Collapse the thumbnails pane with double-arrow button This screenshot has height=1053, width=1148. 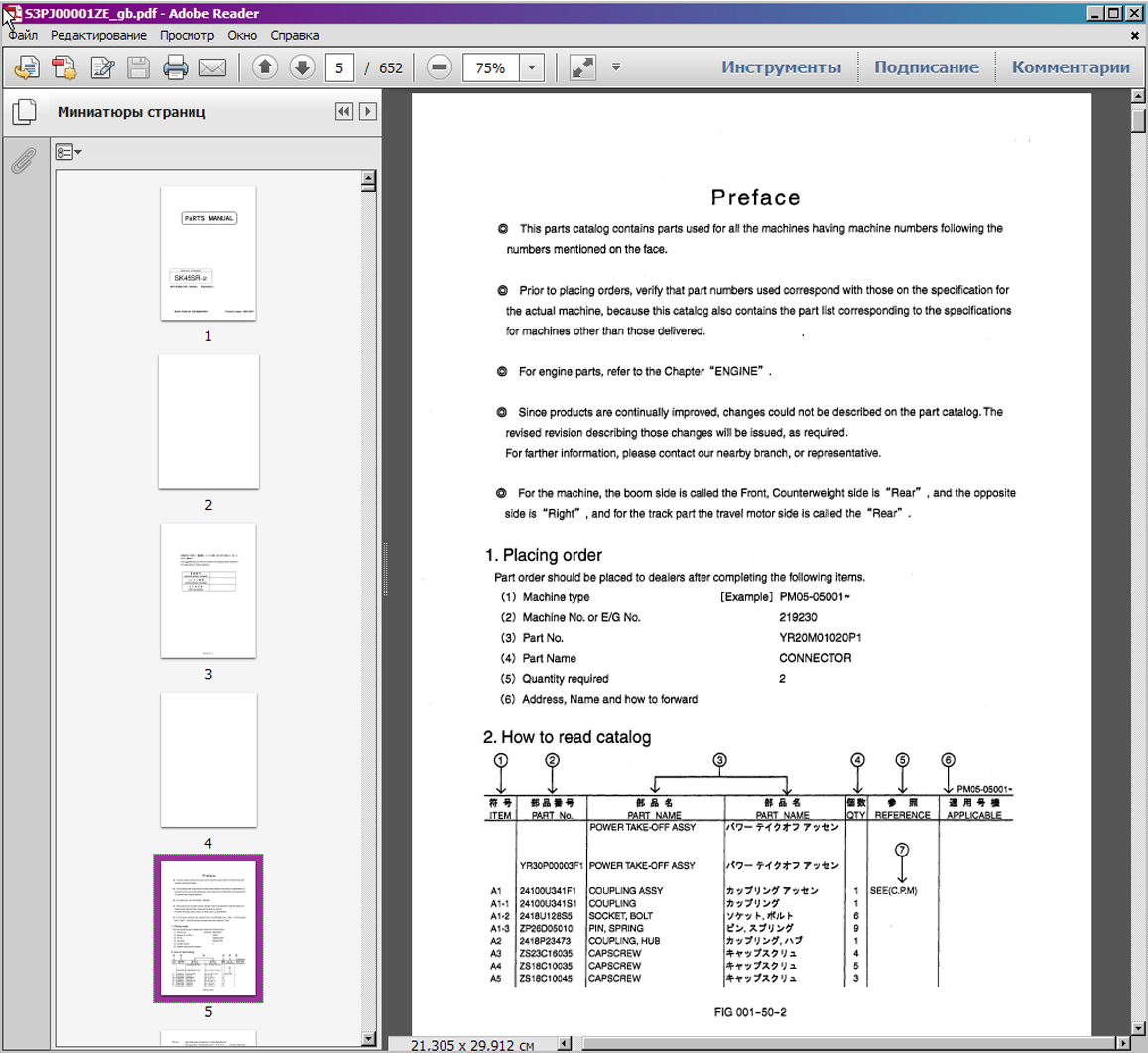point(344,112)
